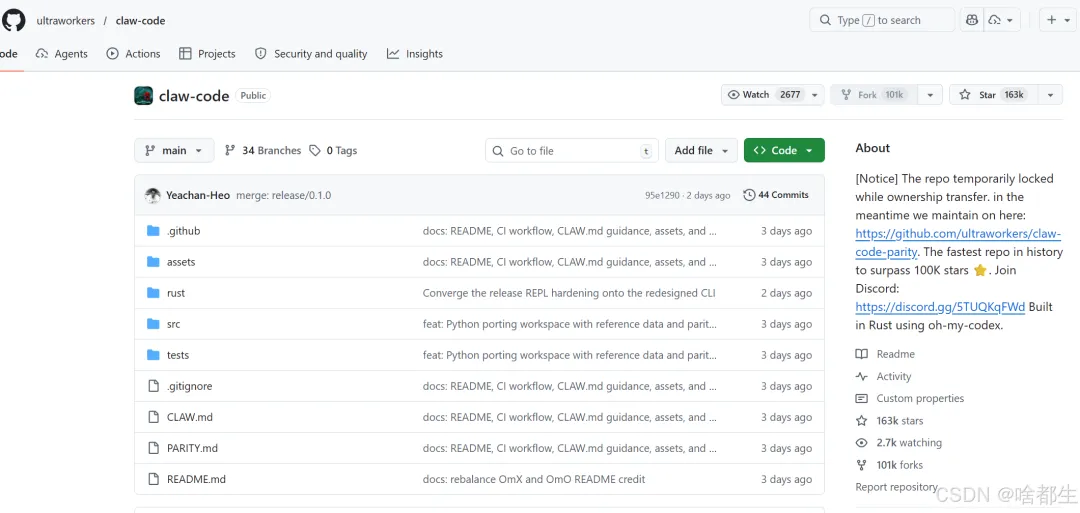Open the claw-code-parity repository link
The width and height of the screenshot is (1080, 513).
(x=957, y=242)
